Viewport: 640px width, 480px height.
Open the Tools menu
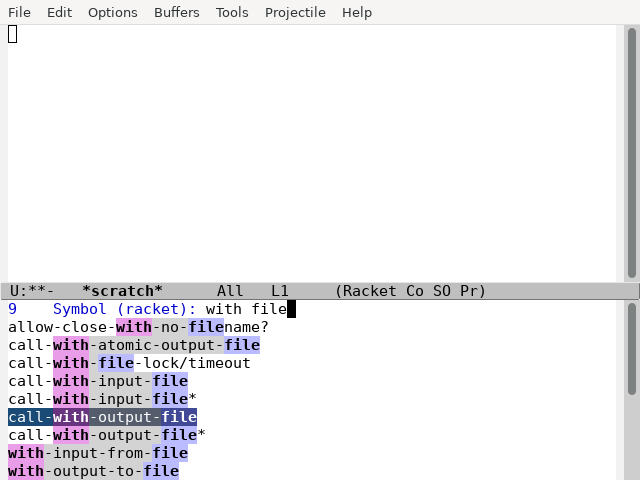tap(232, 12)
